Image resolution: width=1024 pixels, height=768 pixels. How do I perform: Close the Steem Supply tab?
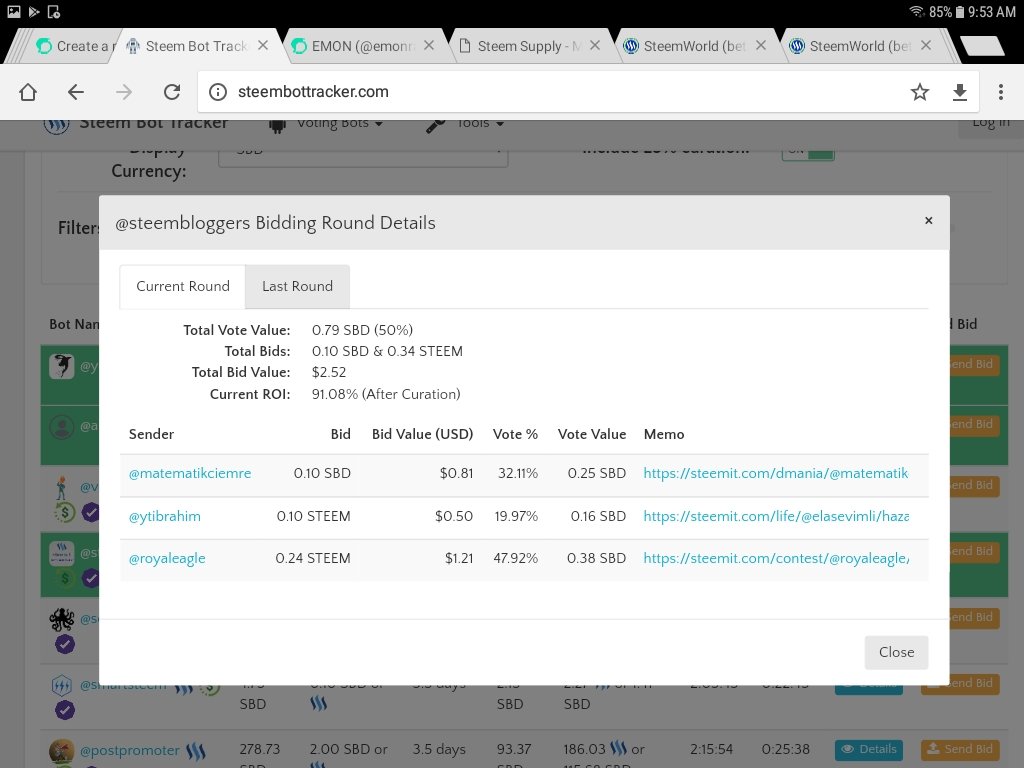594,45
